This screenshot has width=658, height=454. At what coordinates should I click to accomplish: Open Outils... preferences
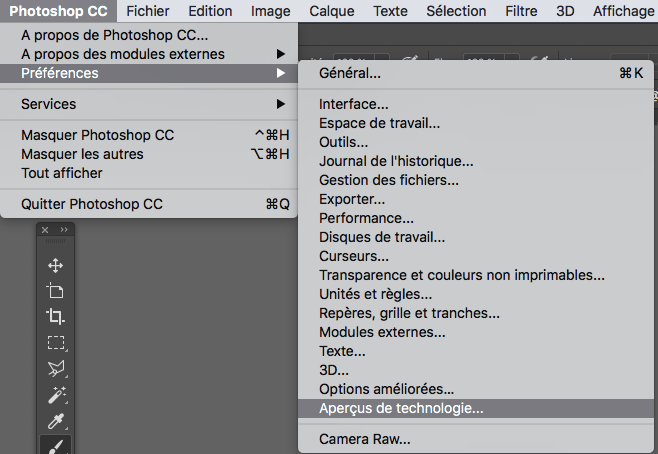pyautogui.click(x=476, y=142)
